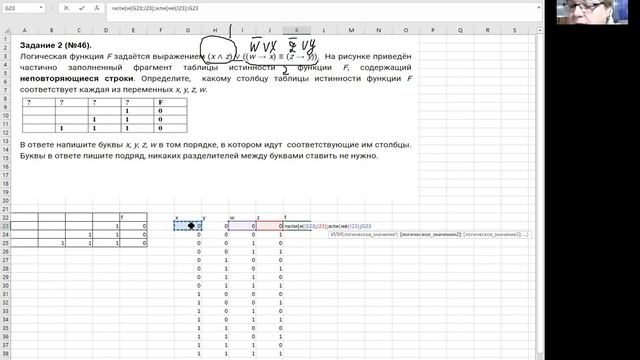640x360 pixels.
Task: Click inside the formula bar text
Action: [155, 8]
